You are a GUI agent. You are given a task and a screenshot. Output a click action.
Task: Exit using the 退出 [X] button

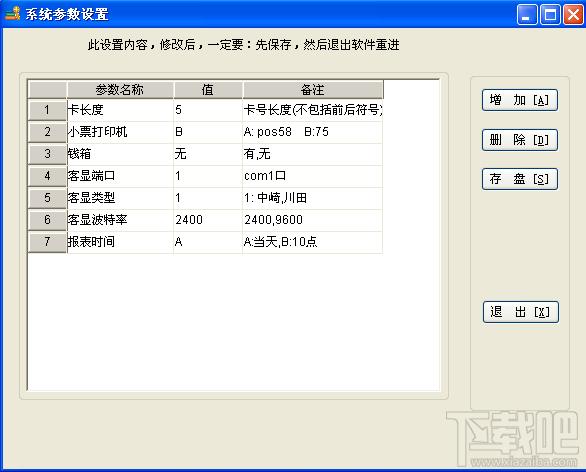tap(521, 312)
